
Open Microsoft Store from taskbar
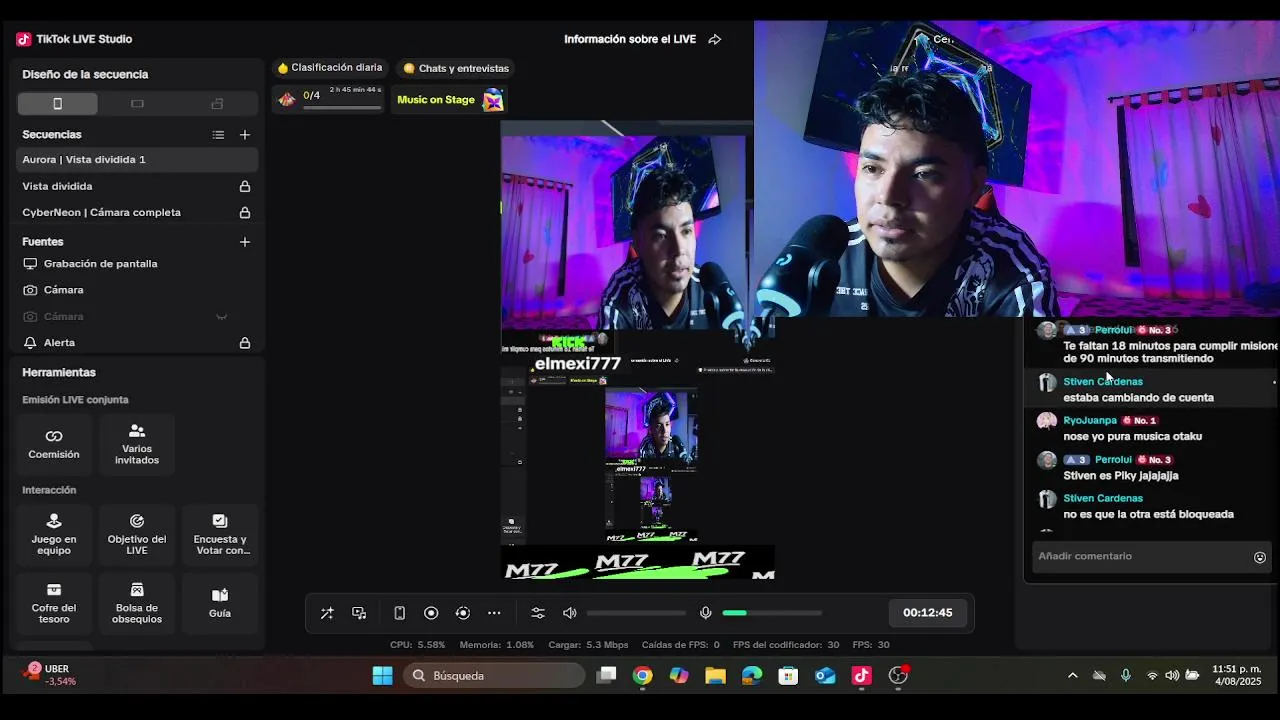[x=788, y=676]
